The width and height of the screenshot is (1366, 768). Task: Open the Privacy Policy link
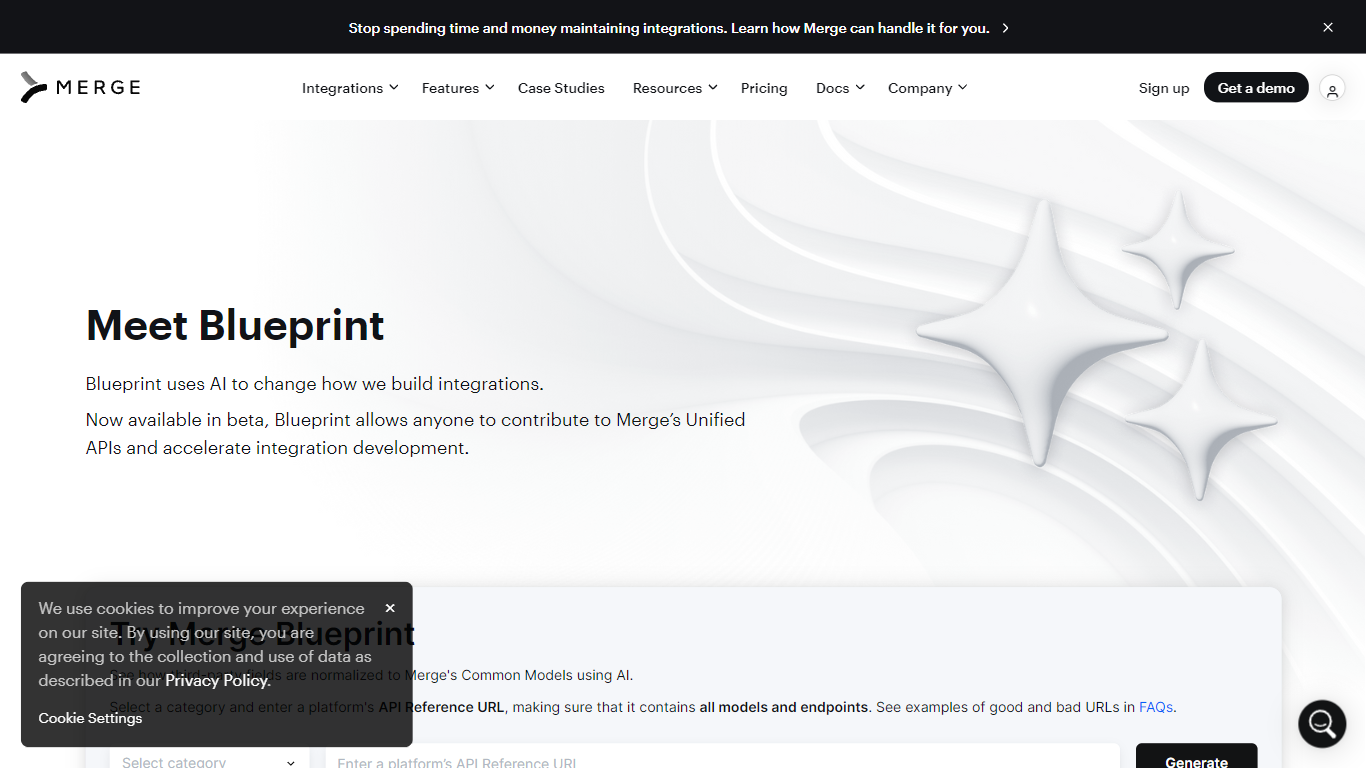coord(218,680)
